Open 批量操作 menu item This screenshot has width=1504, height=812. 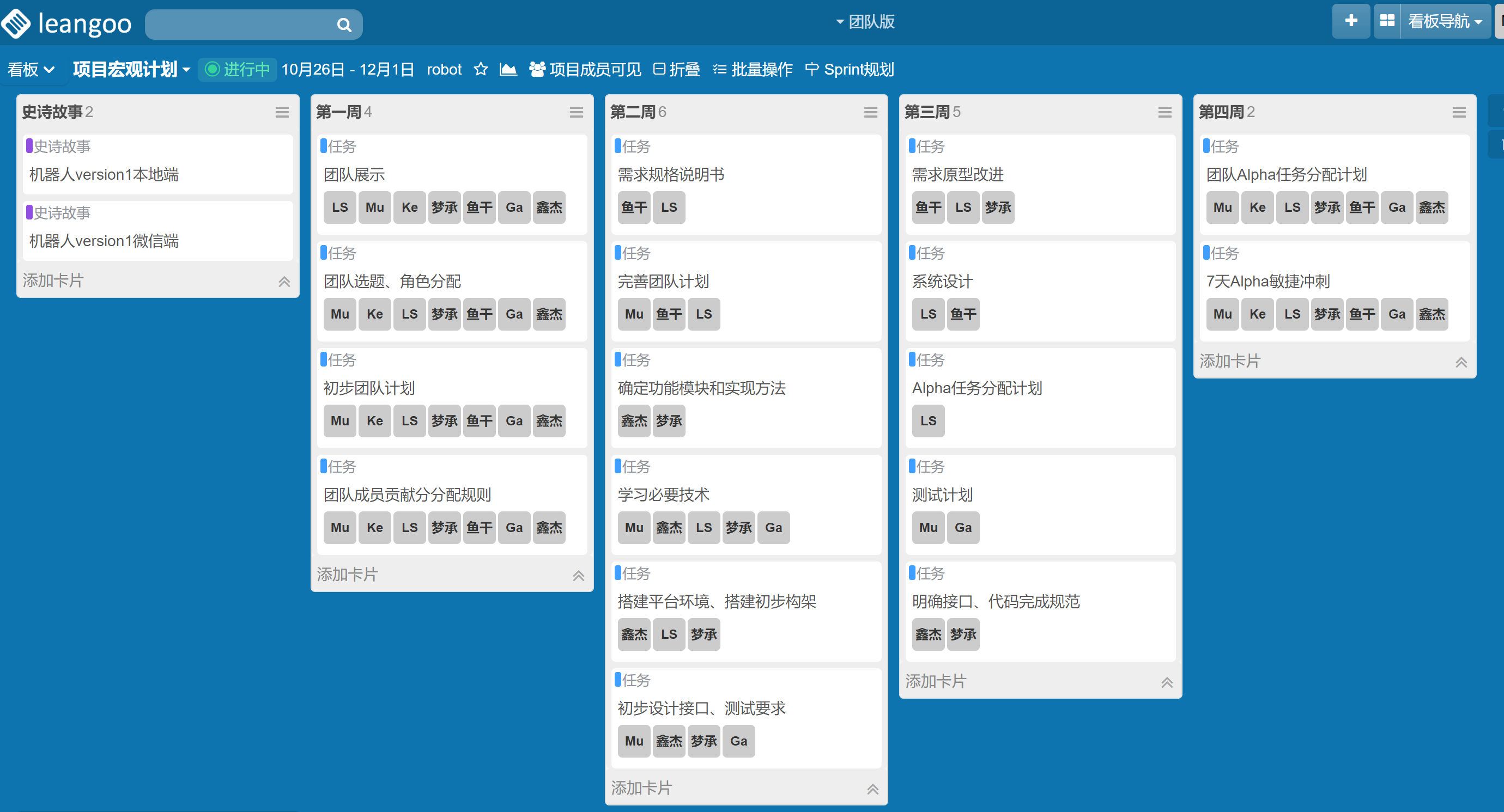point(753,69)
